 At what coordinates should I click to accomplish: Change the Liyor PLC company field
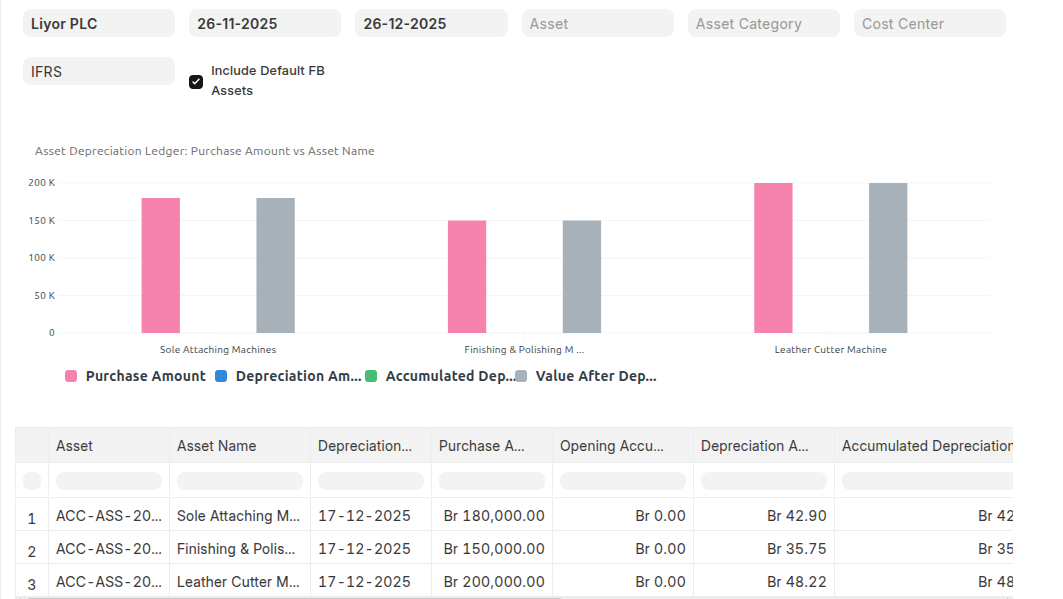pyautogui.click(x=98, y=23)
